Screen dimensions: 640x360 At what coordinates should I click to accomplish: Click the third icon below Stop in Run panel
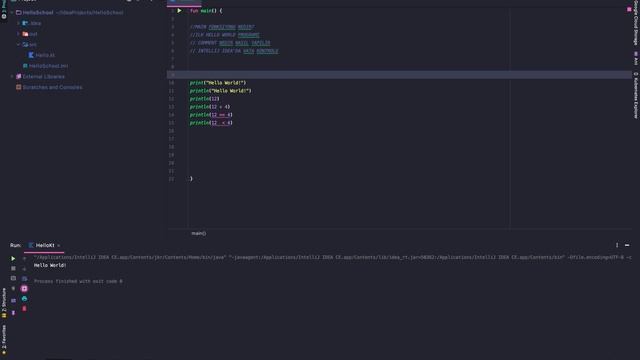coord(13,300)
